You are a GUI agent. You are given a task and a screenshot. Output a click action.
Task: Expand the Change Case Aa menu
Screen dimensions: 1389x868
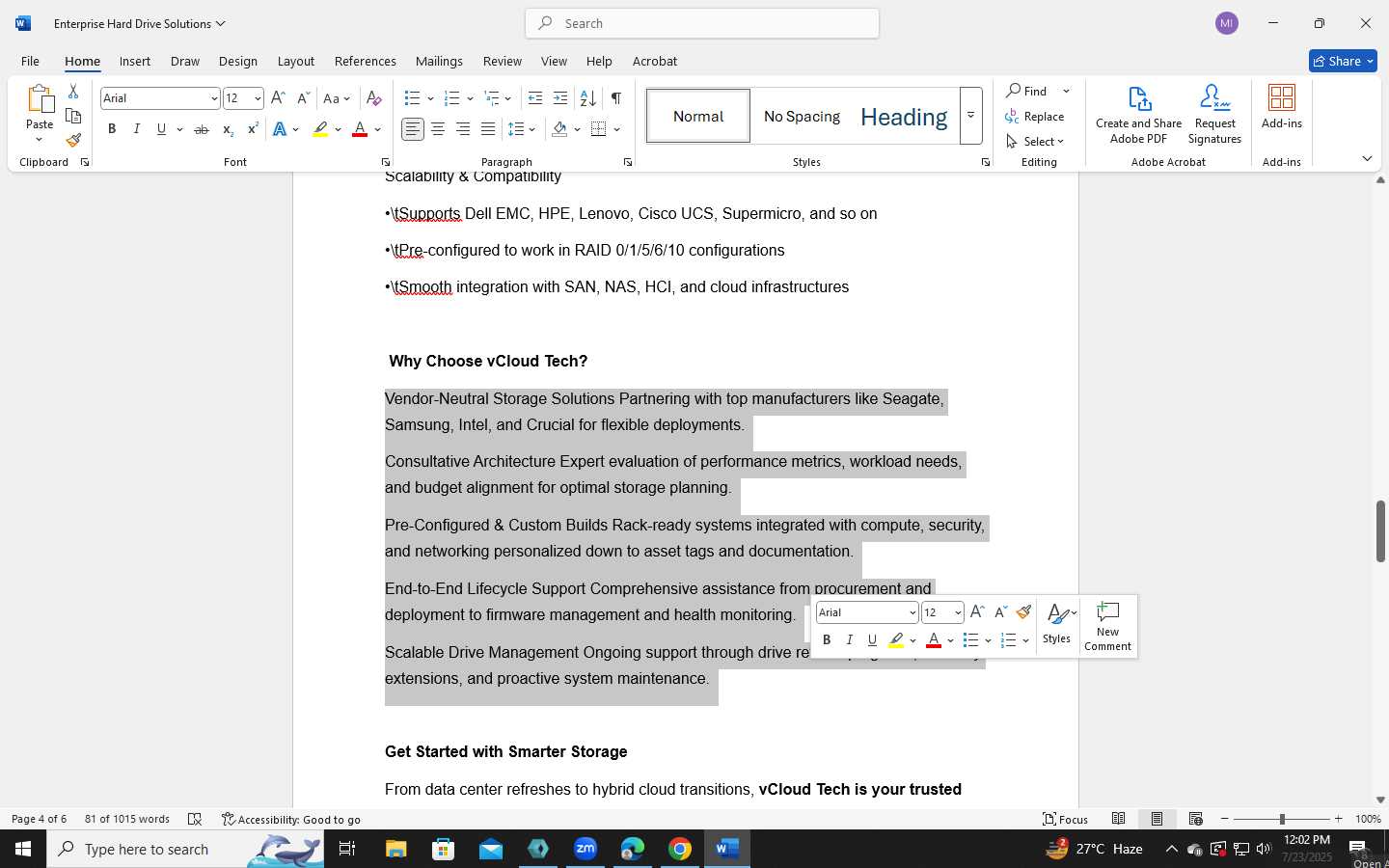pos(337,98)
